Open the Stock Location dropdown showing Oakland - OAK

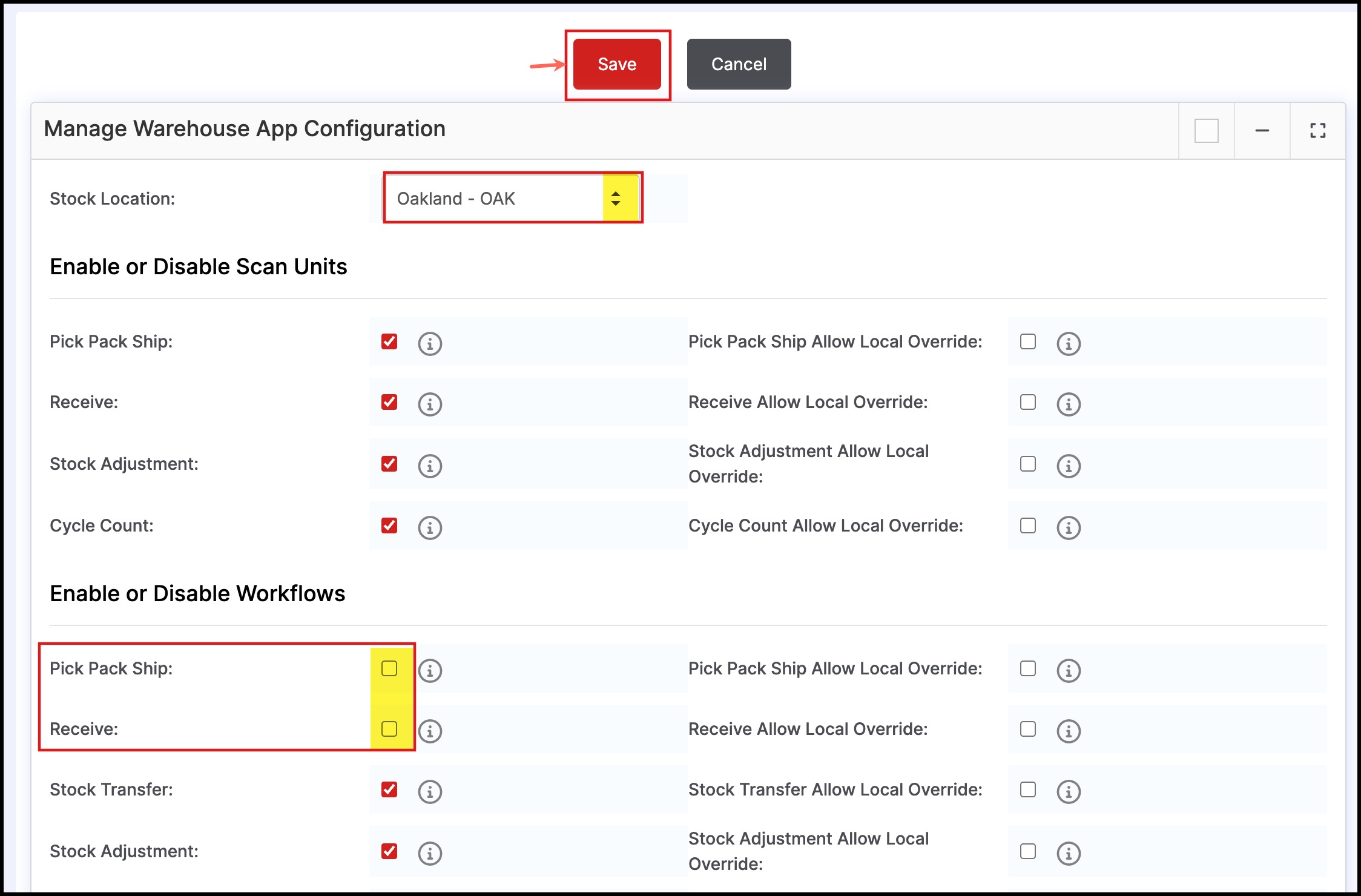[512, 199]
